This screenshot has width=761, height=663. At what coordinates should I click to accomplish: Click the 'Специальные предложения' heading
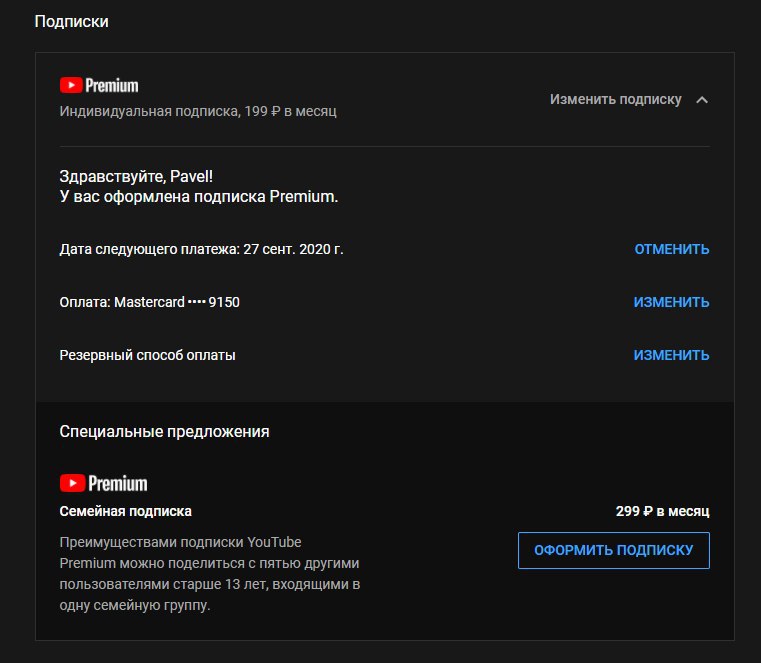[x=165, y=431]
